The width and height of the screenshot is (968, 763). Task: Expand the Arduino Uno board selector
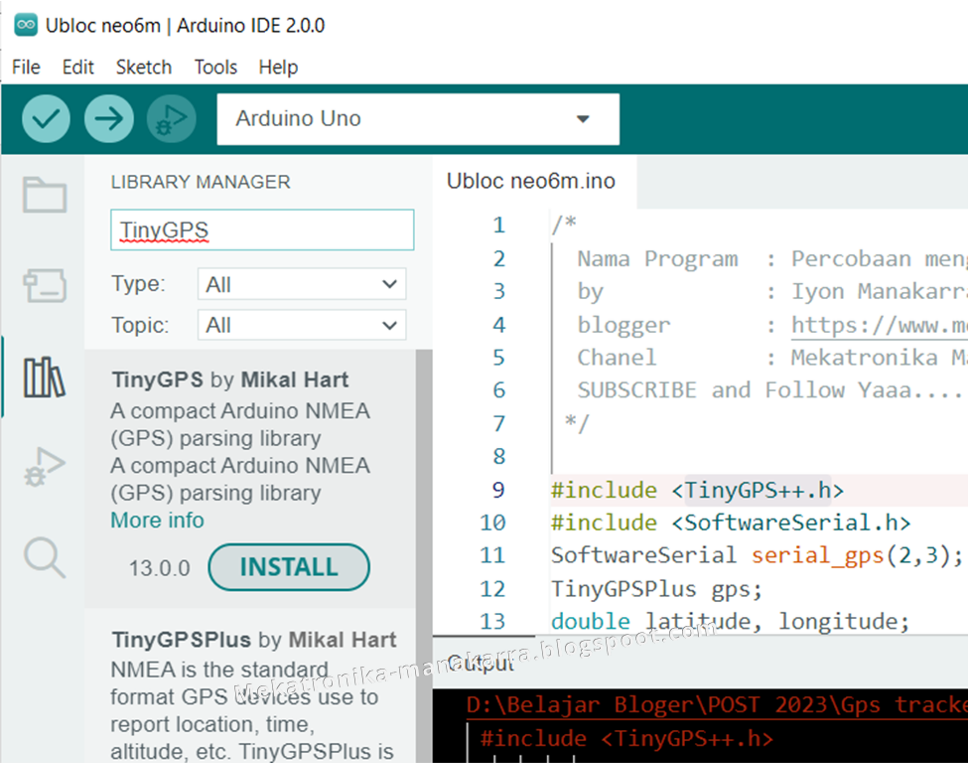[418, 119]
